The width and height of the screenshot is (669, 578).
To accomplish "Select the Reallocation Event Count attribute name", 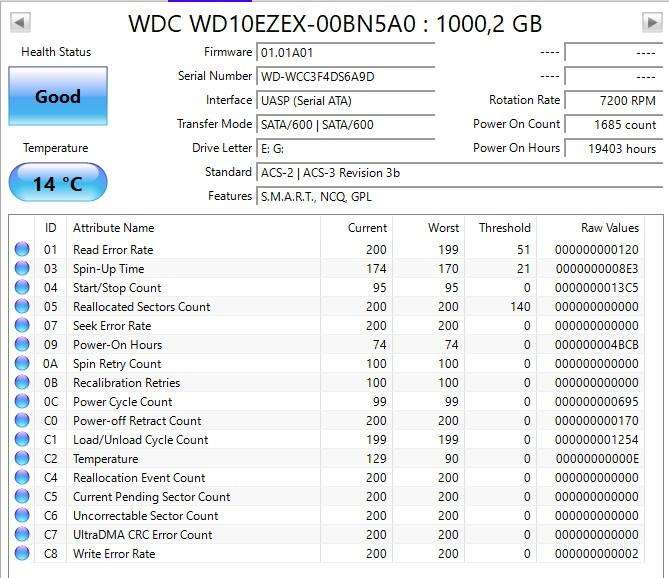I will coord(139,477).
